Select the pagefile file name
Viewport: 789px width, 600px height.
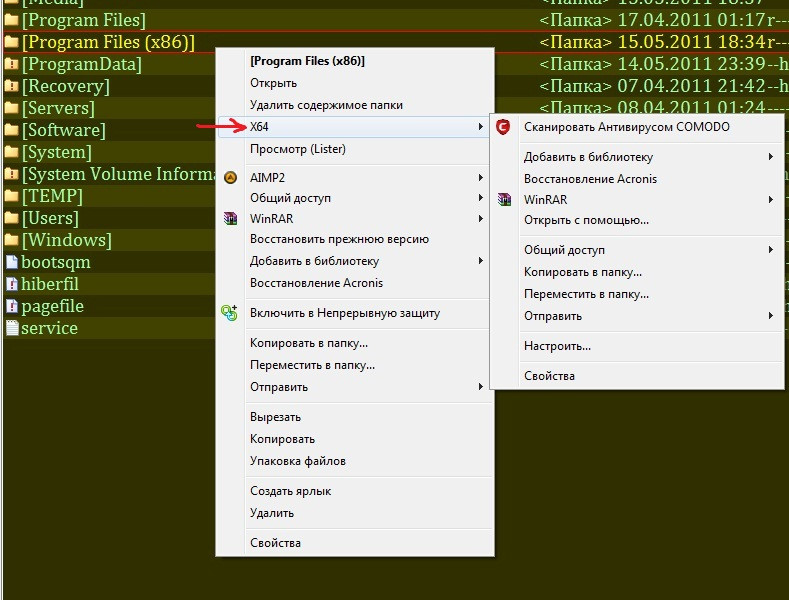[x=52, y=307]
